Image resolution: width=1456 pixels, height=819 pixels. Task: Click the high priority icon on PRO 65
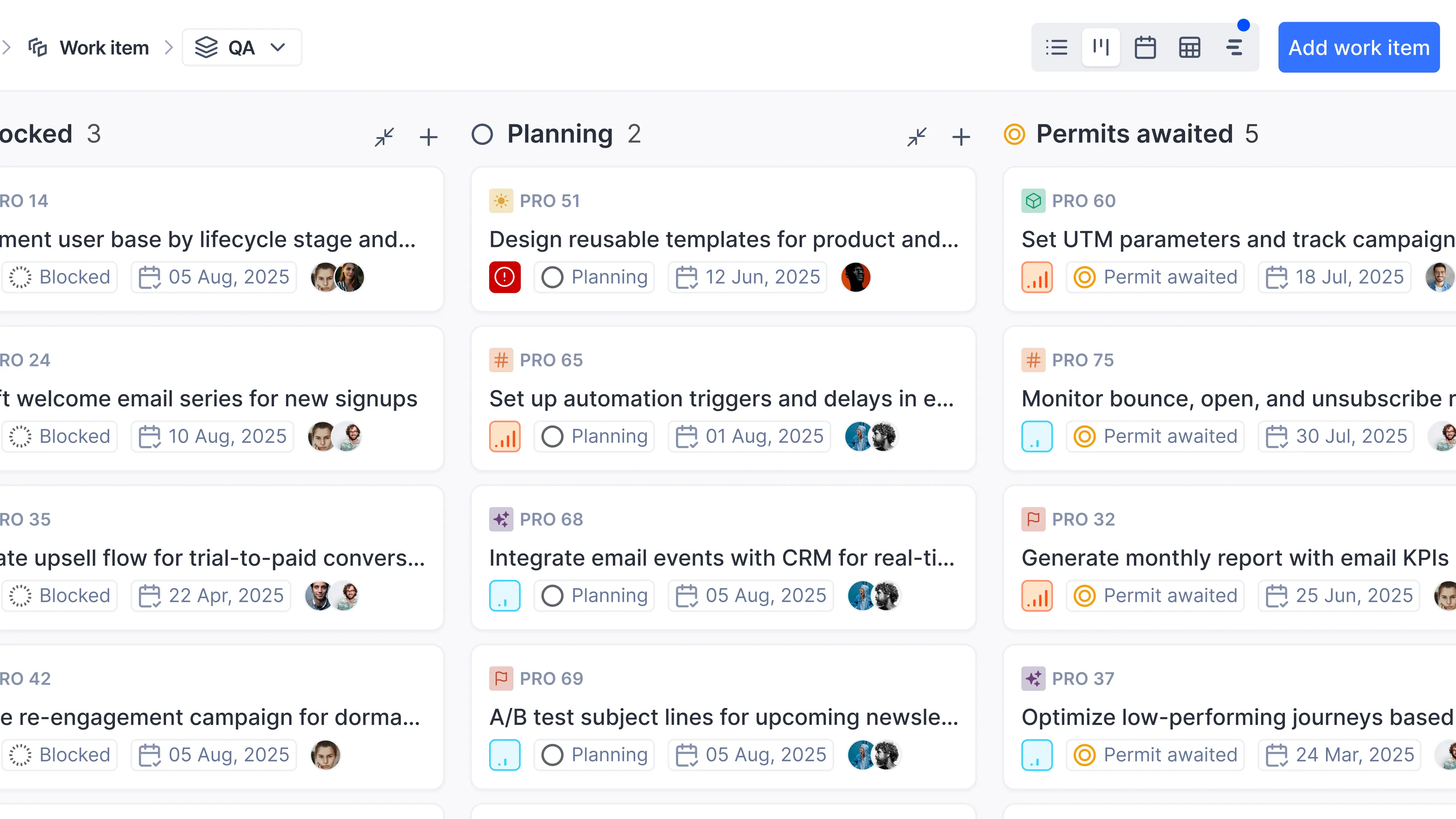coord(505,436)
